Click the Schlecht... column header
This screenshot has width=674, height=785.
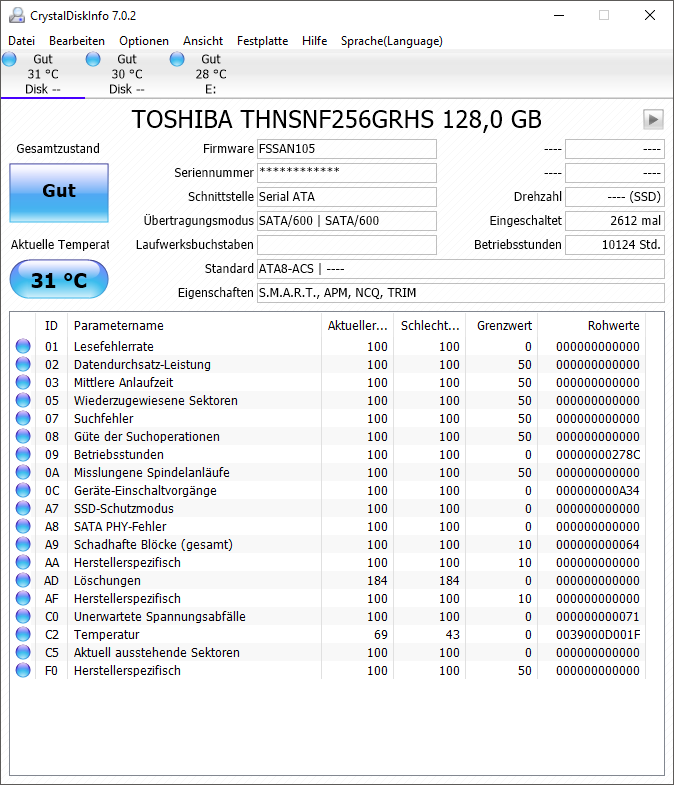pyautogui.click(x=430, y=326)
